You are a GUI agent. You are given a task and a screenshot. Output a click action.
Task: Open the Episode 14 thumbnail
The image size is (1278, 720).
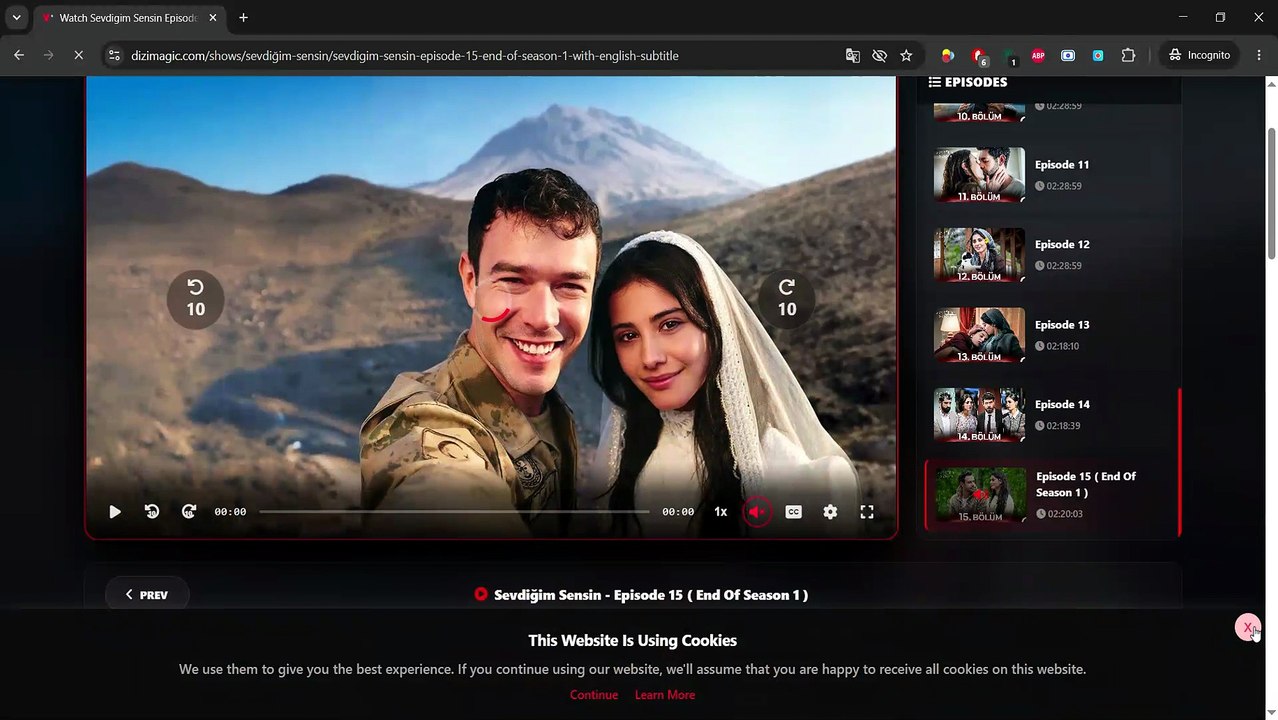(x=979, y=415)
